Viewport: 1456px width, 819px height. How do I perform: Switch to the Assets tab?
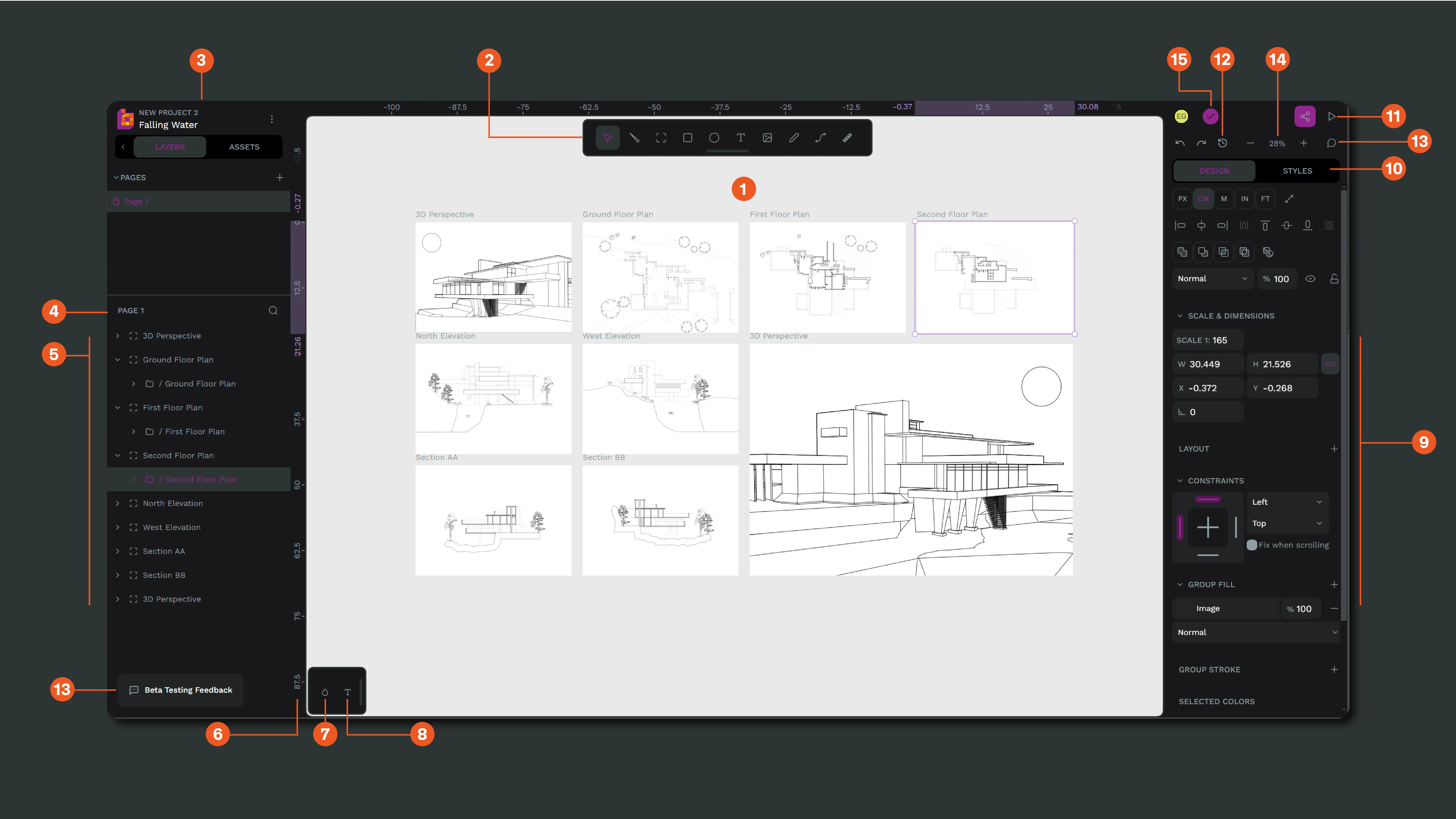tap(244, 147)
